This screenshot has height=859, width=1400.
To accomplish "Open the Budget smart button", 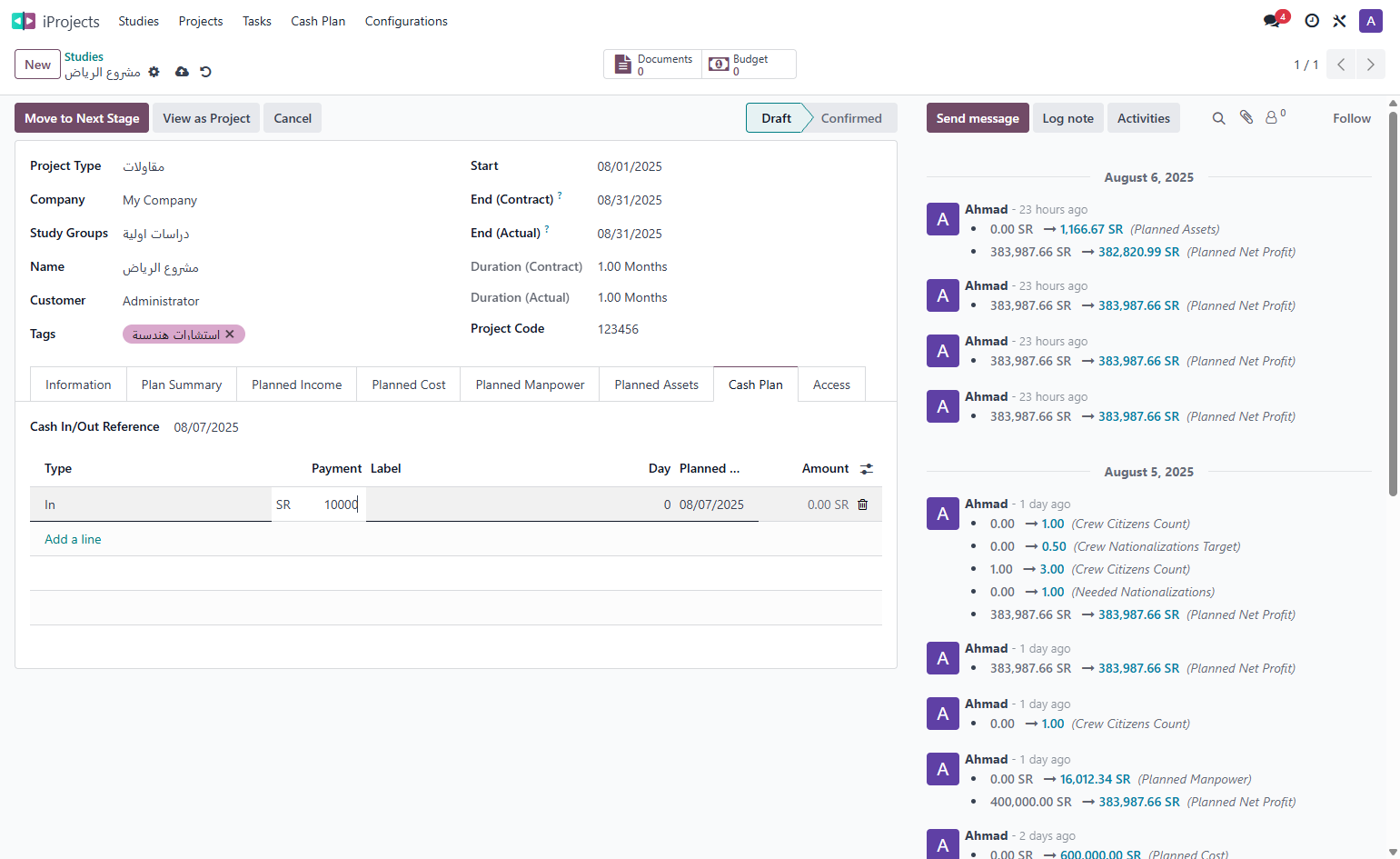I will coord(749,65).
